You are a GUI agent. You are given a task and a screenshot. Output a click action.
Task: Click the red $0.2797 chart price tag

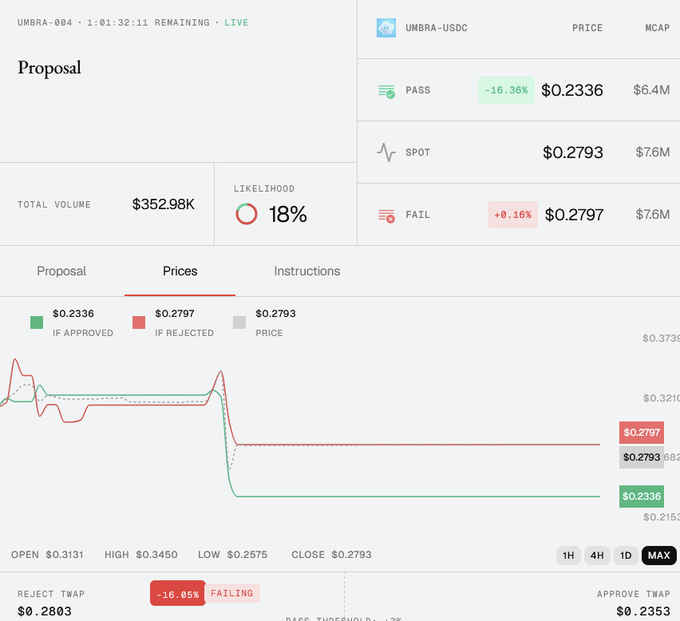pyautogui.click(x=641, y=432)
